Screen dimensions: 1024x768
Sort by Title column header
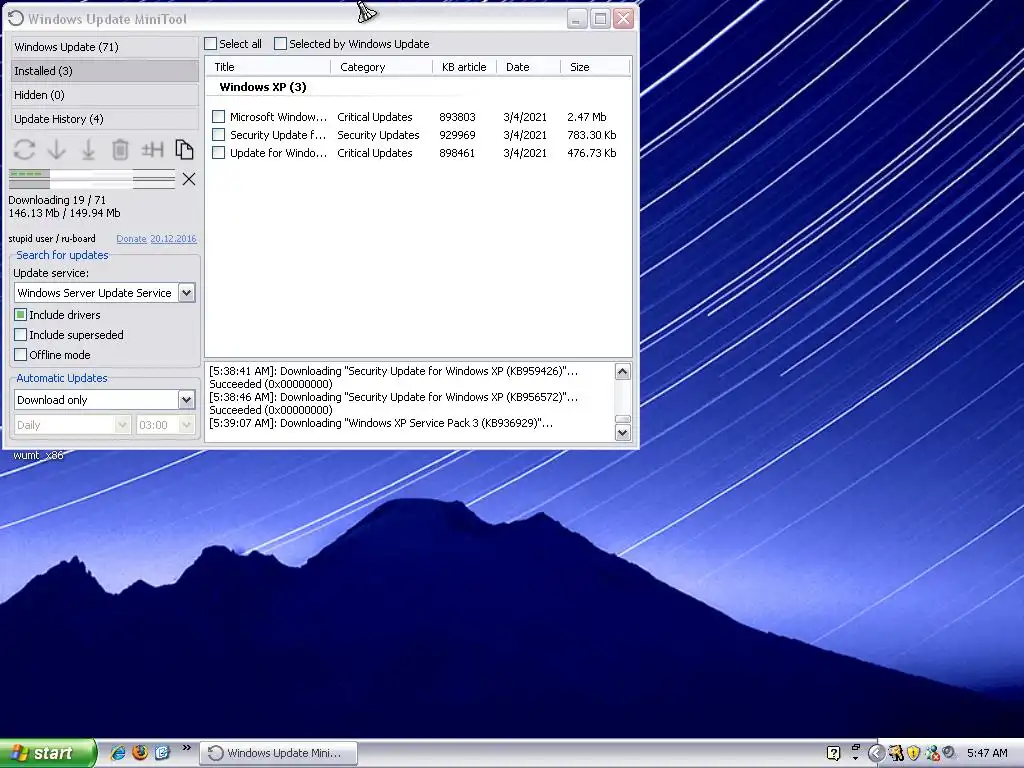click(268, 67)
